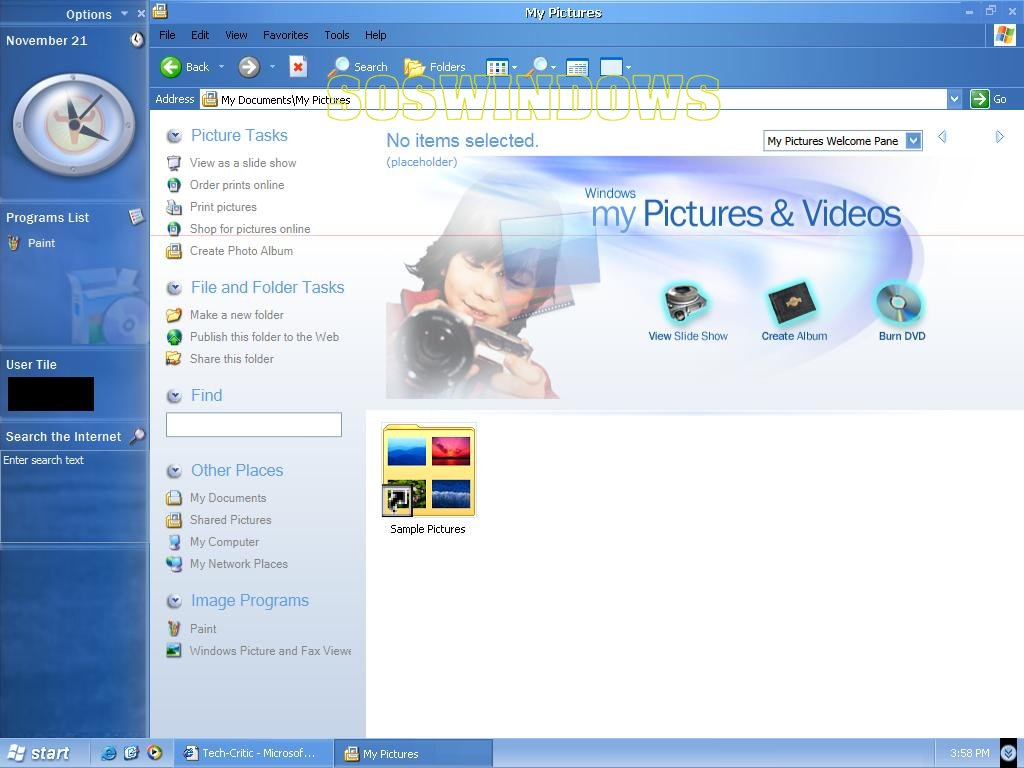Launch Internet Explorer from quick launch

[x=108, y=754]
